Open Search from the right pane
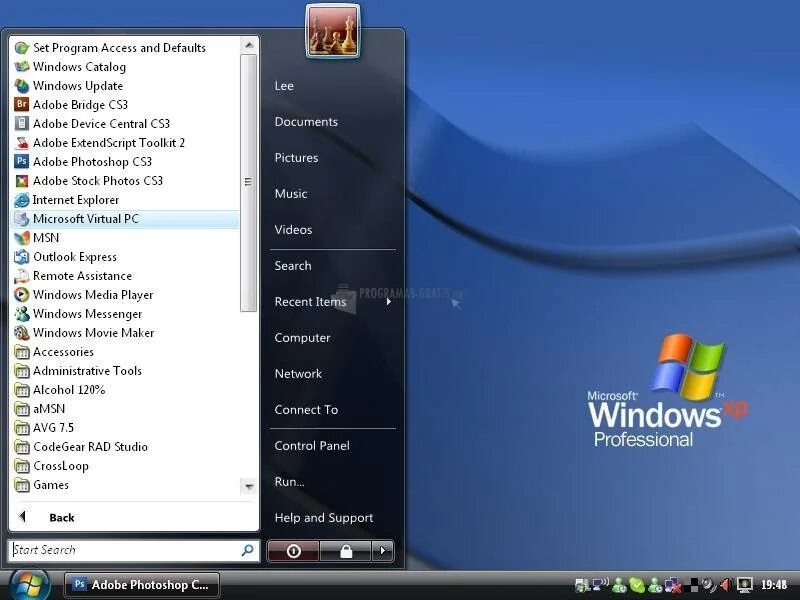The width and height of the screenshot is (800, 600). [x=293, y=265]
